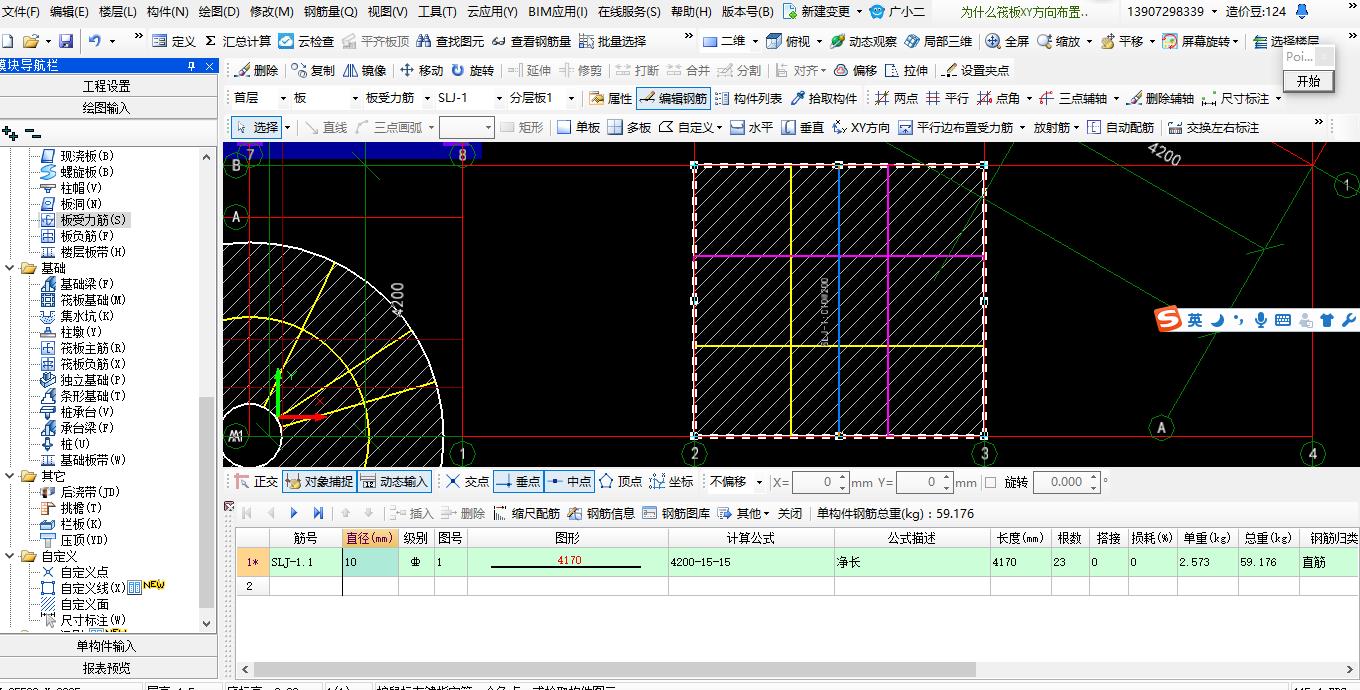Open BIM应用(I) menu
1360x690 pixels.
558,12
